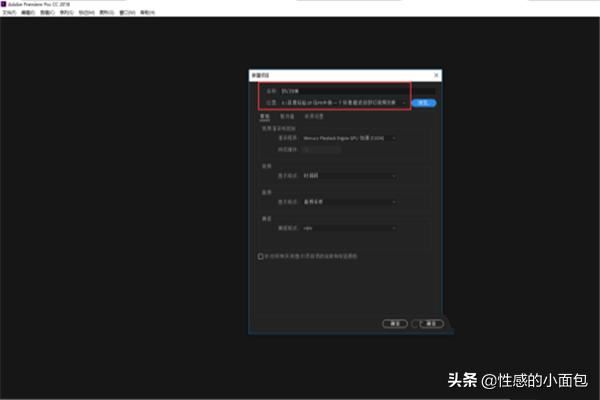
Task: Switch to the General (常规) tab
Action: click(265, 116)
